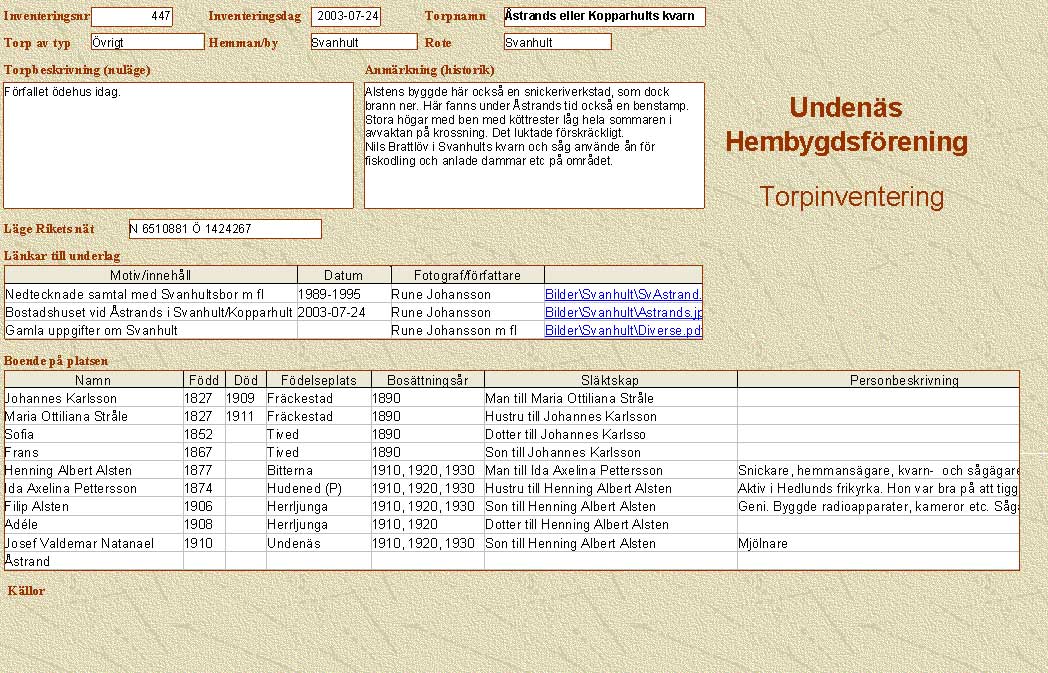Click the Torpnamn field
This screenshot has width=1048, height=673.
point(604,17)
